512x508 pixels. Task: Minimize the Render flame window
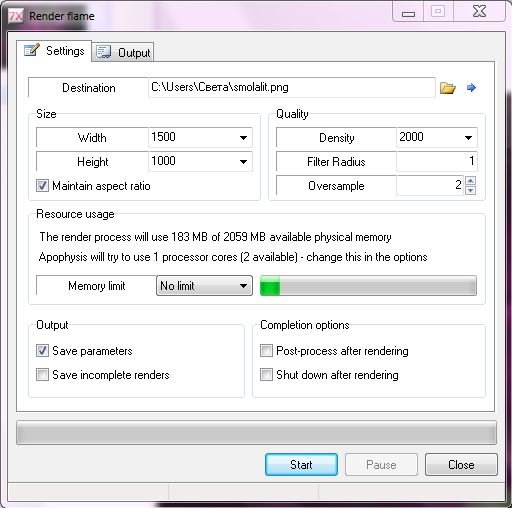click(x=408, y=13)
